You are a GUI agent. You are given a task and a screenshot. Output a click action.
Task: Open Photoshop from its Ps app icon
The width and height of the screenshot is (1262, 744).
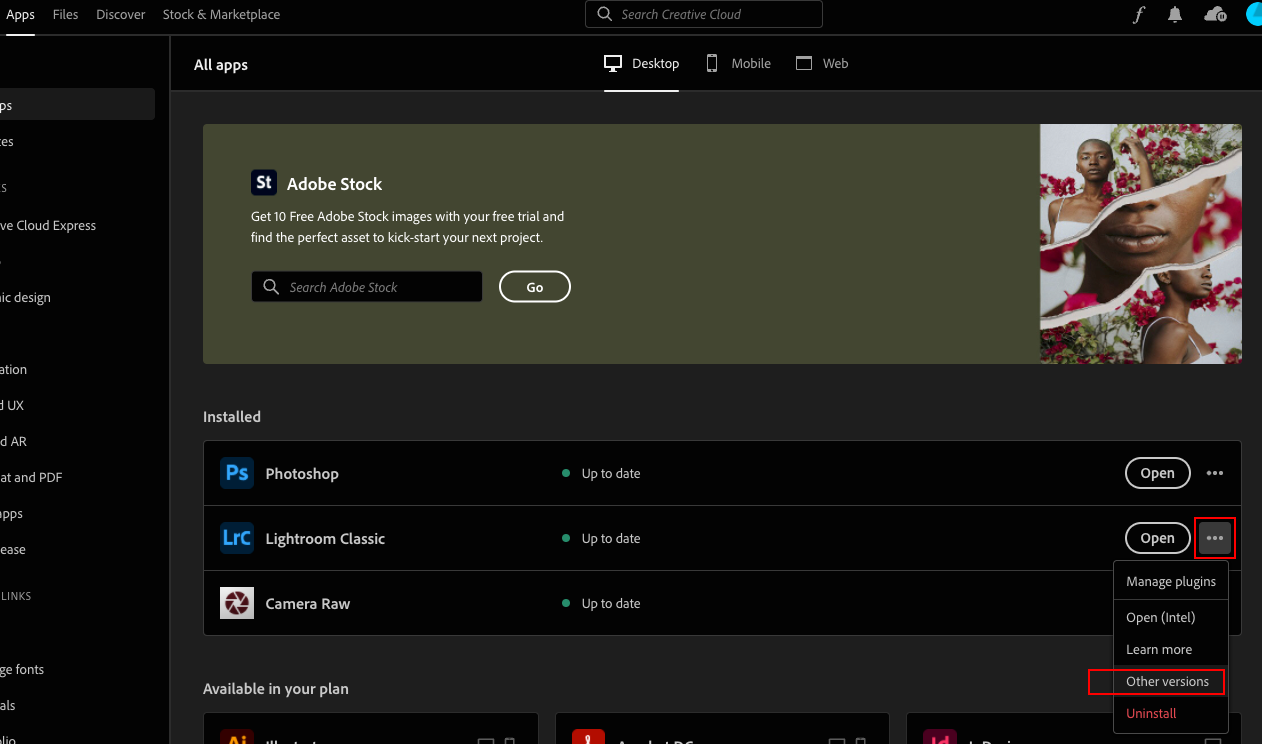point(237,473)
